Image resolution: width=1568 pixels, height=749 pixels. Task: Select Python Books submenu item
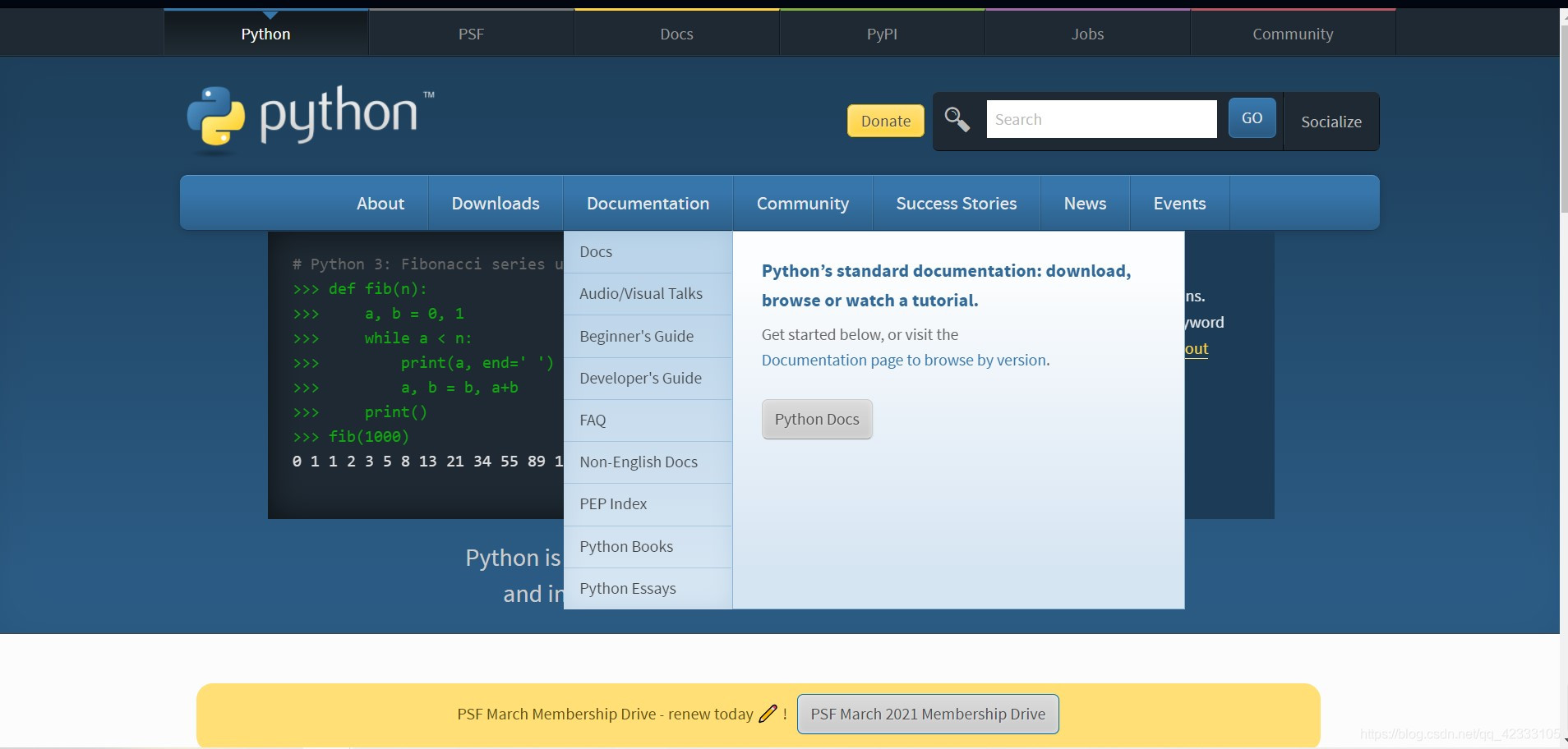coord(648,547)
